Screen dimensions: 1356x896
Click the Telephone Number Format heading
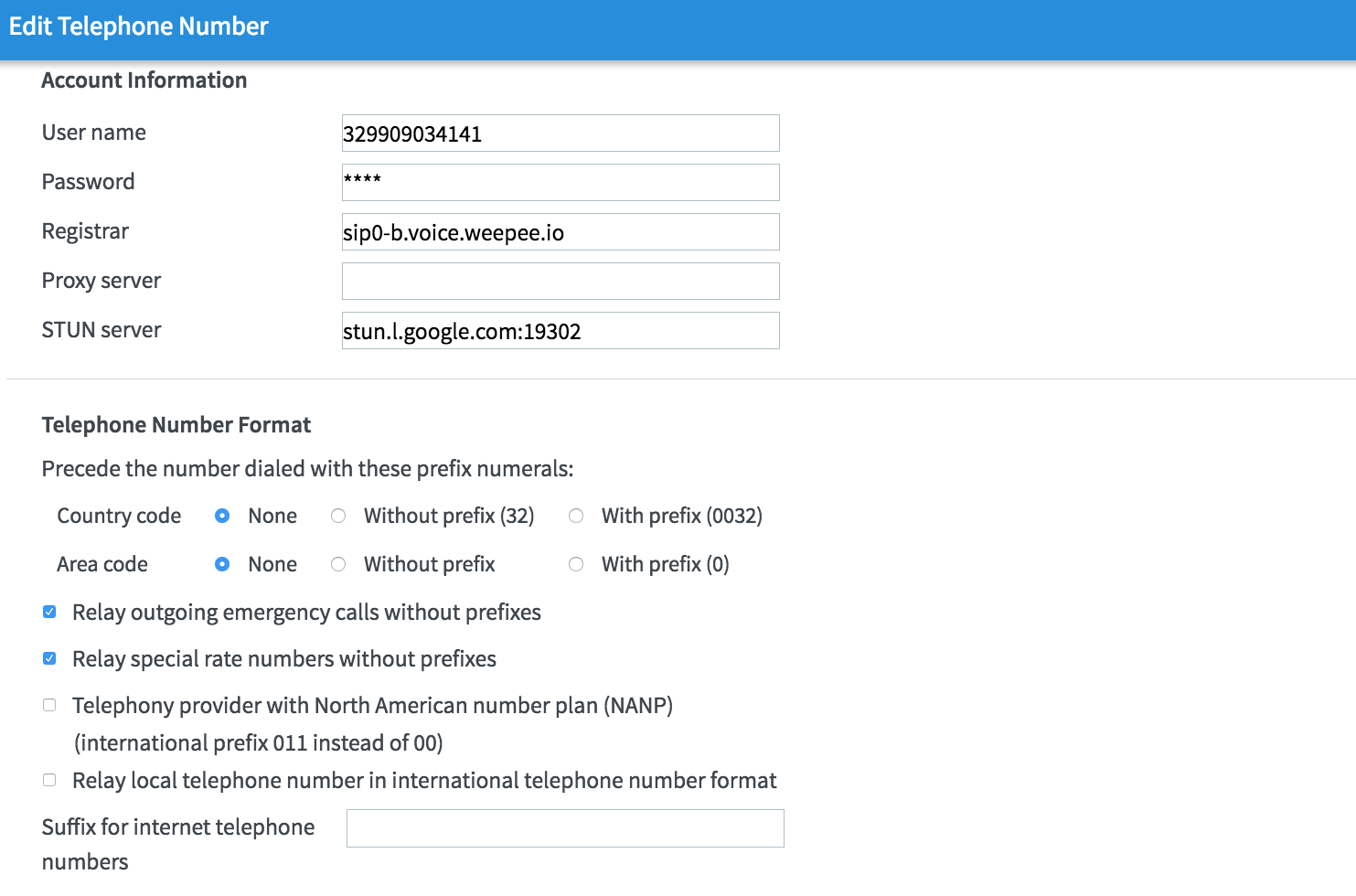pyautogui.click(x=176, y=425)
